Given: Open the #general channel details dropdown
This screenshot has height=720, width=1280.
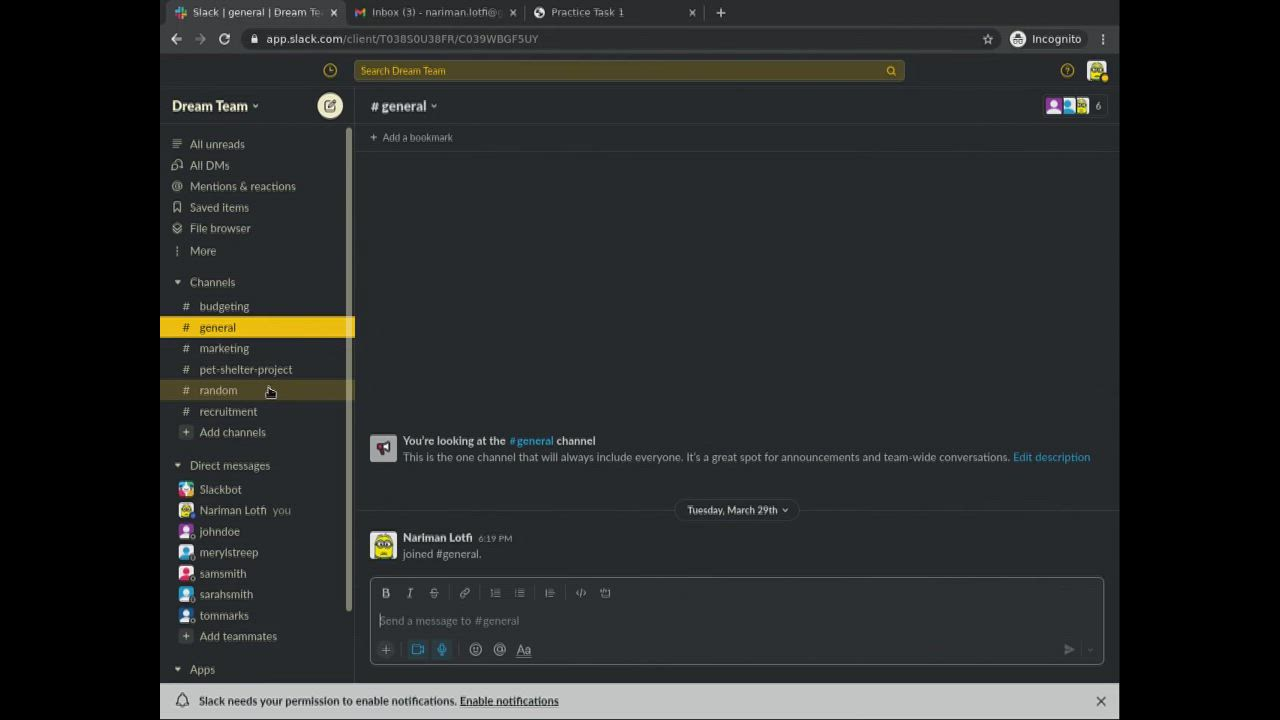Looking at the screenshot, I should (x=404, y=106).
